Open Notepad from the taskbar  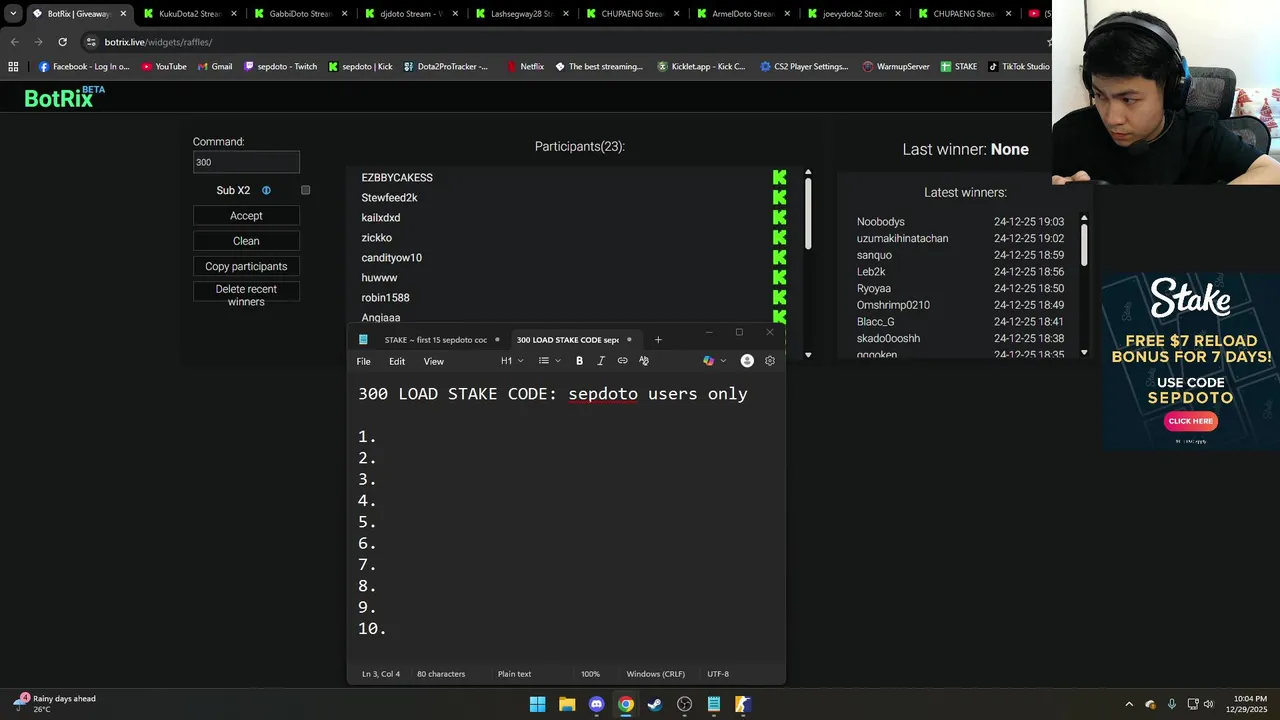click(714, 704)
